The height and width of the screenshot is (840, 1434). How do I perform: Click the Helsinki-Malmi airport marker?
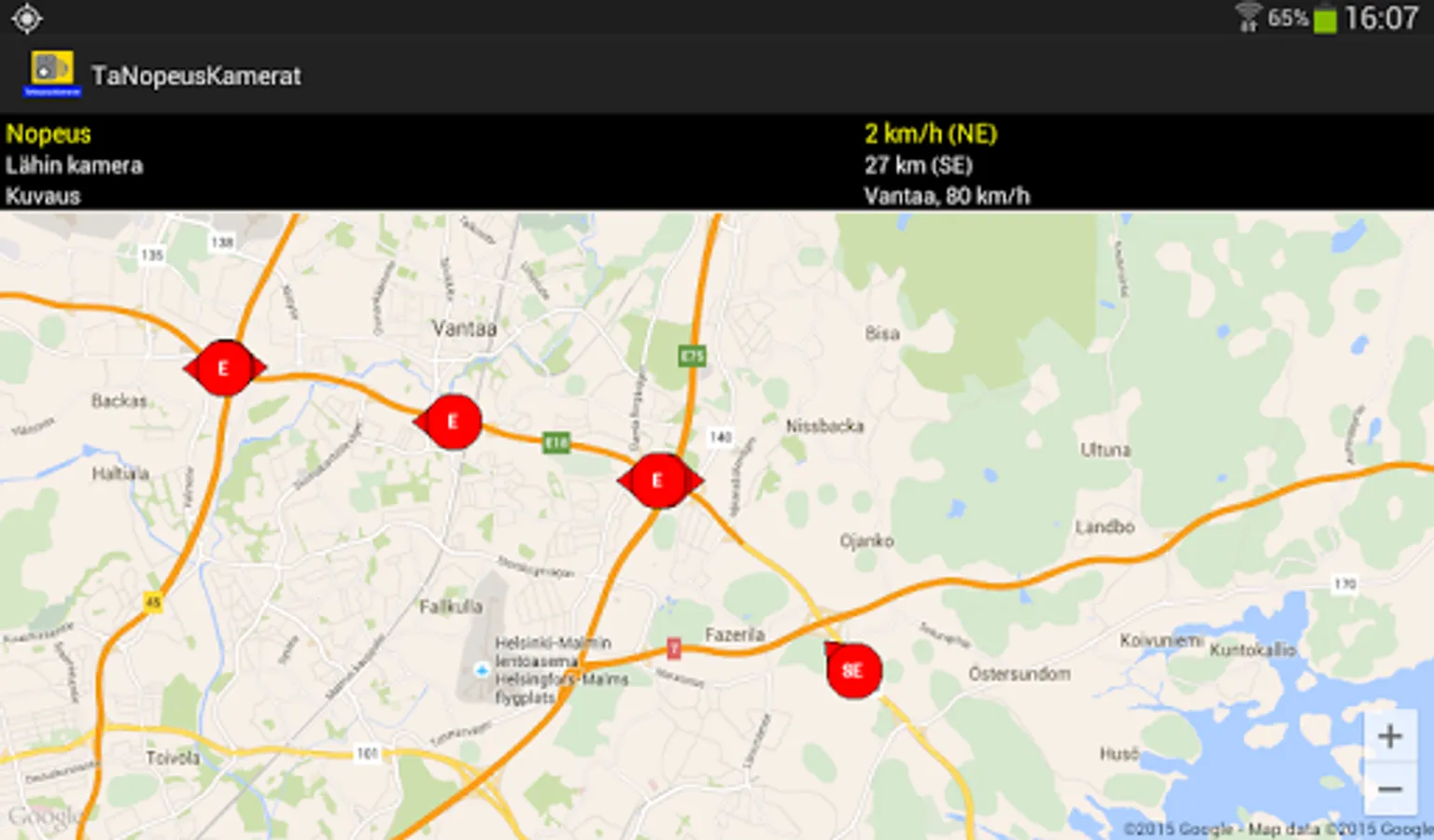(x=481, y=669)
